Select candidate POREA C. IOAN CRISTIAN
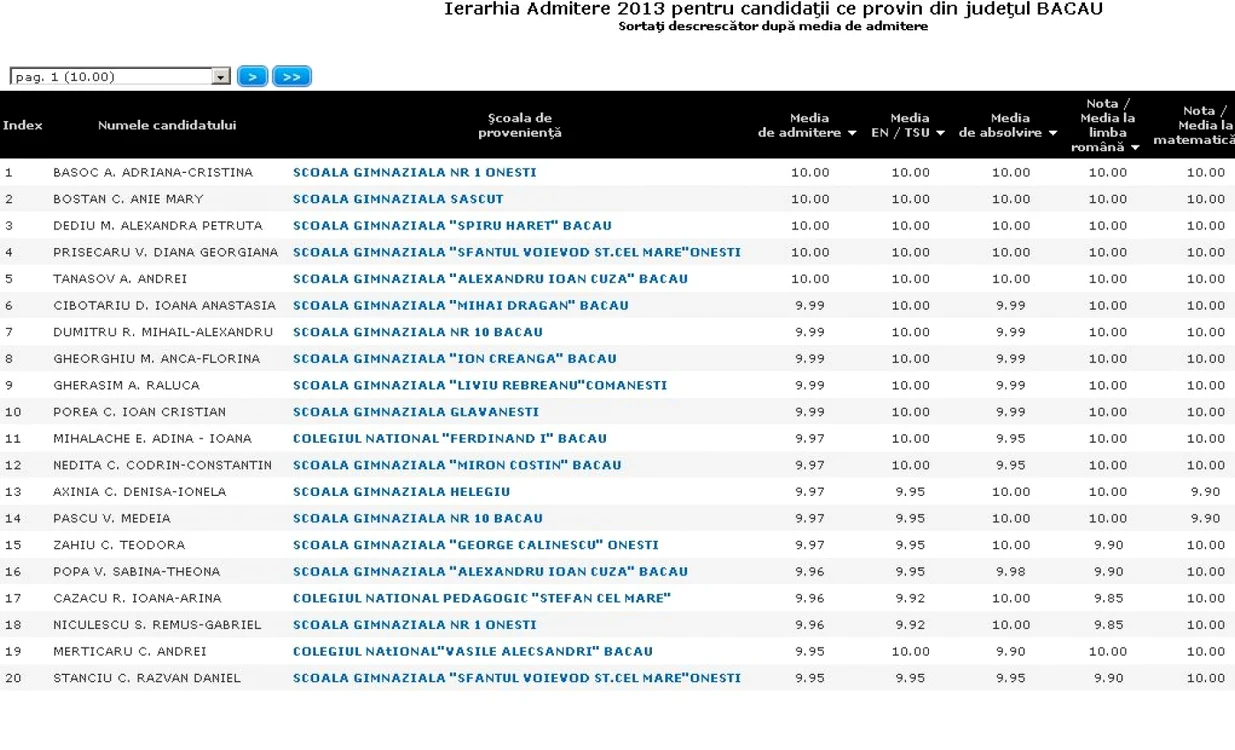The image size is (1235, 750). (x=140, y=412)
